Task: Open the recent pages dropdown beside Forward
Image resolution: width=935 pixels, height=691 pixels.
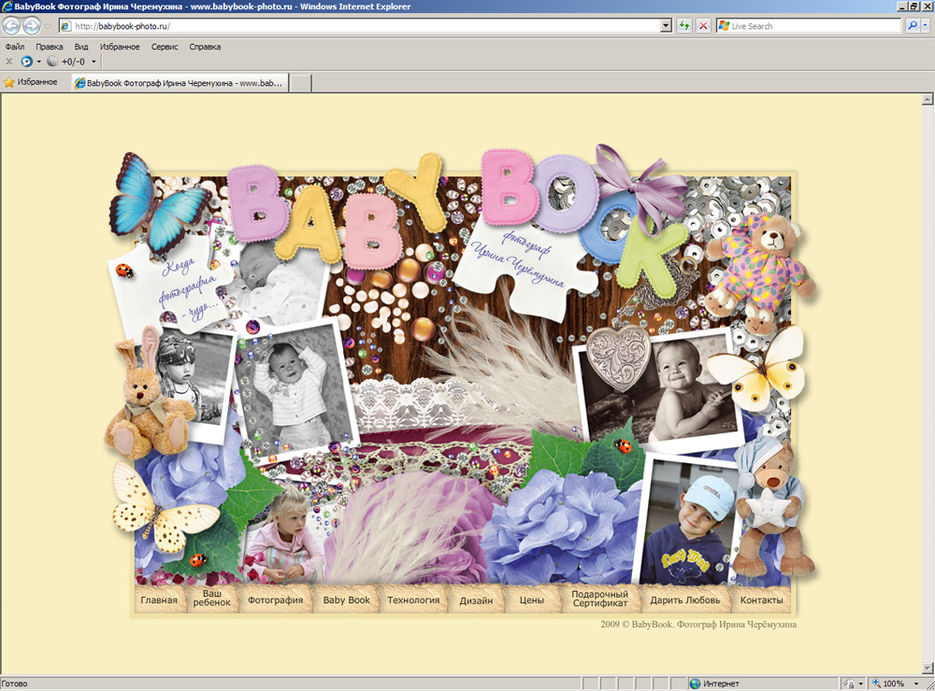Action: pyautogui.click(x=48, y=26)
